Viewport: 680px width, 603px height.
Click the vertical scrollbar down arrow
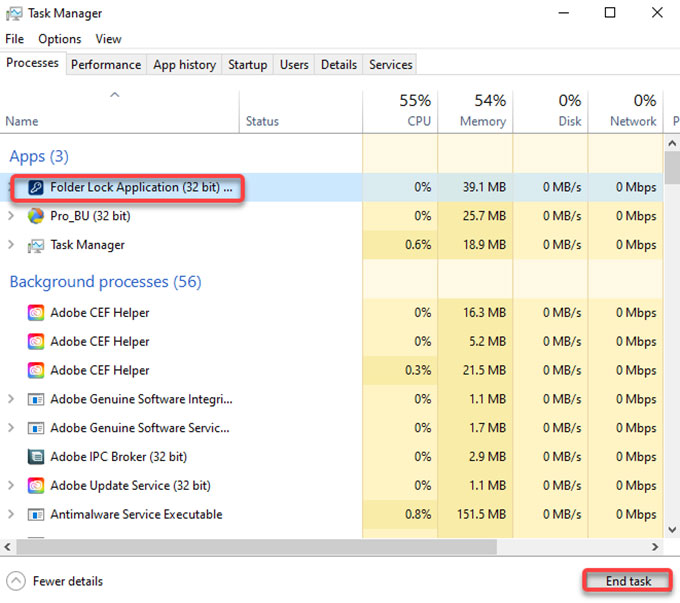pos(672,530)
